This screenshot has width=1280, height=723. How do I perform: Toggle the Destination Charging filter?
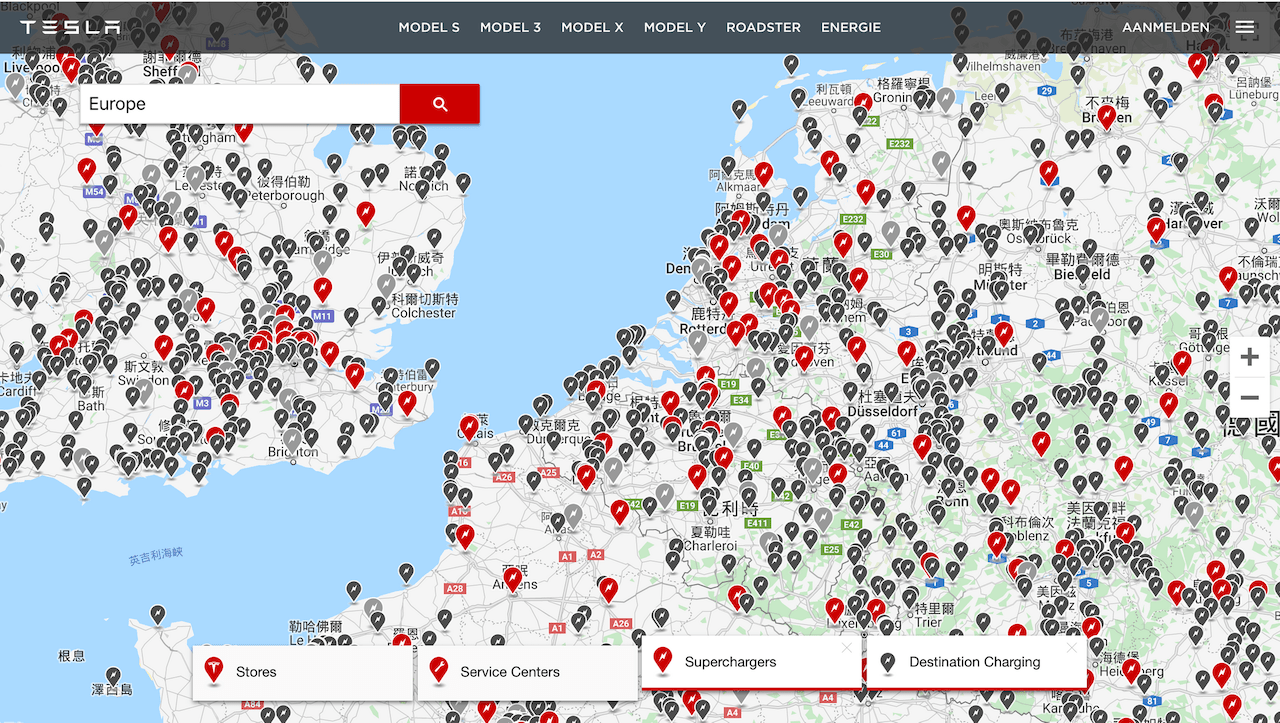tap(976, 662)
